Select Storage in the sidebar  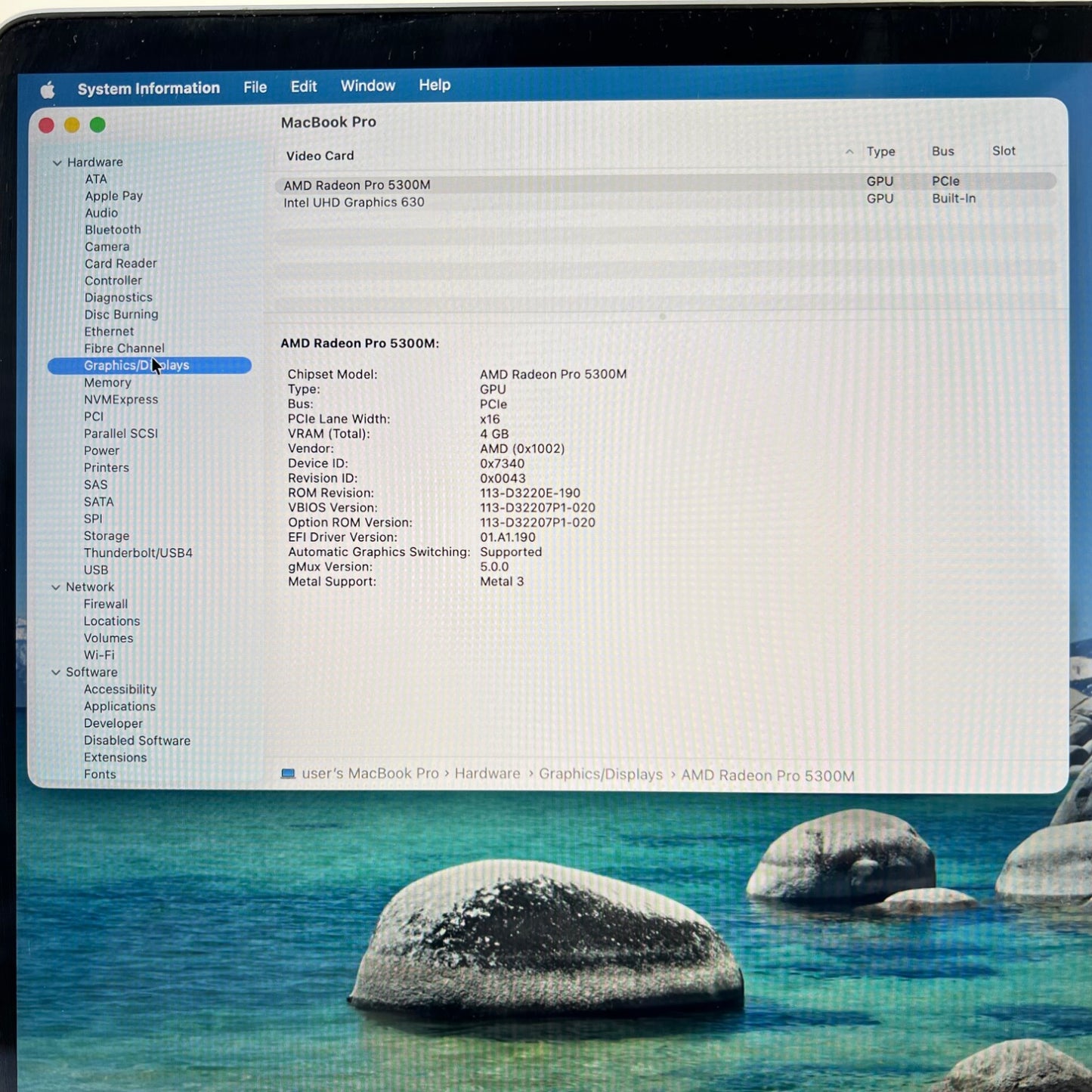(107, 536)
